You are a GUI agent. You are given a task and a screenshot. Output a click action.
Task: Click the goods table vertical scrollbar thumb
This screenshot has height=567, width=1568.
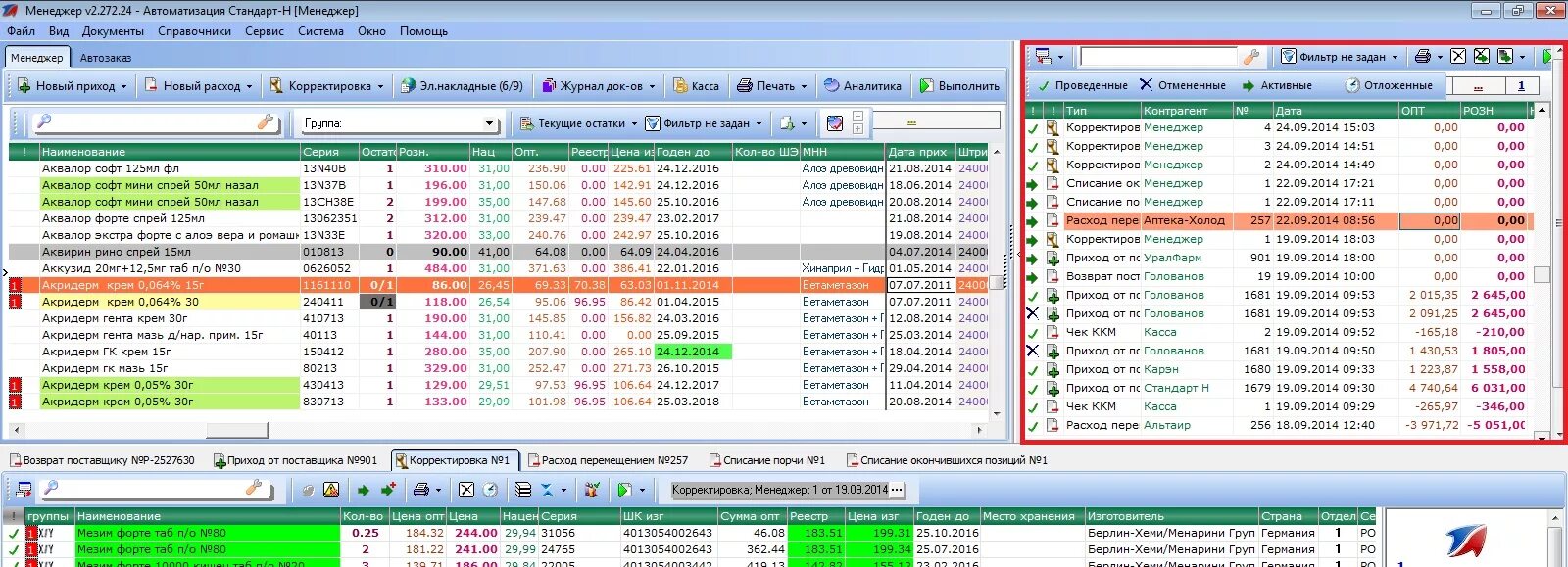tap(998, 282)
